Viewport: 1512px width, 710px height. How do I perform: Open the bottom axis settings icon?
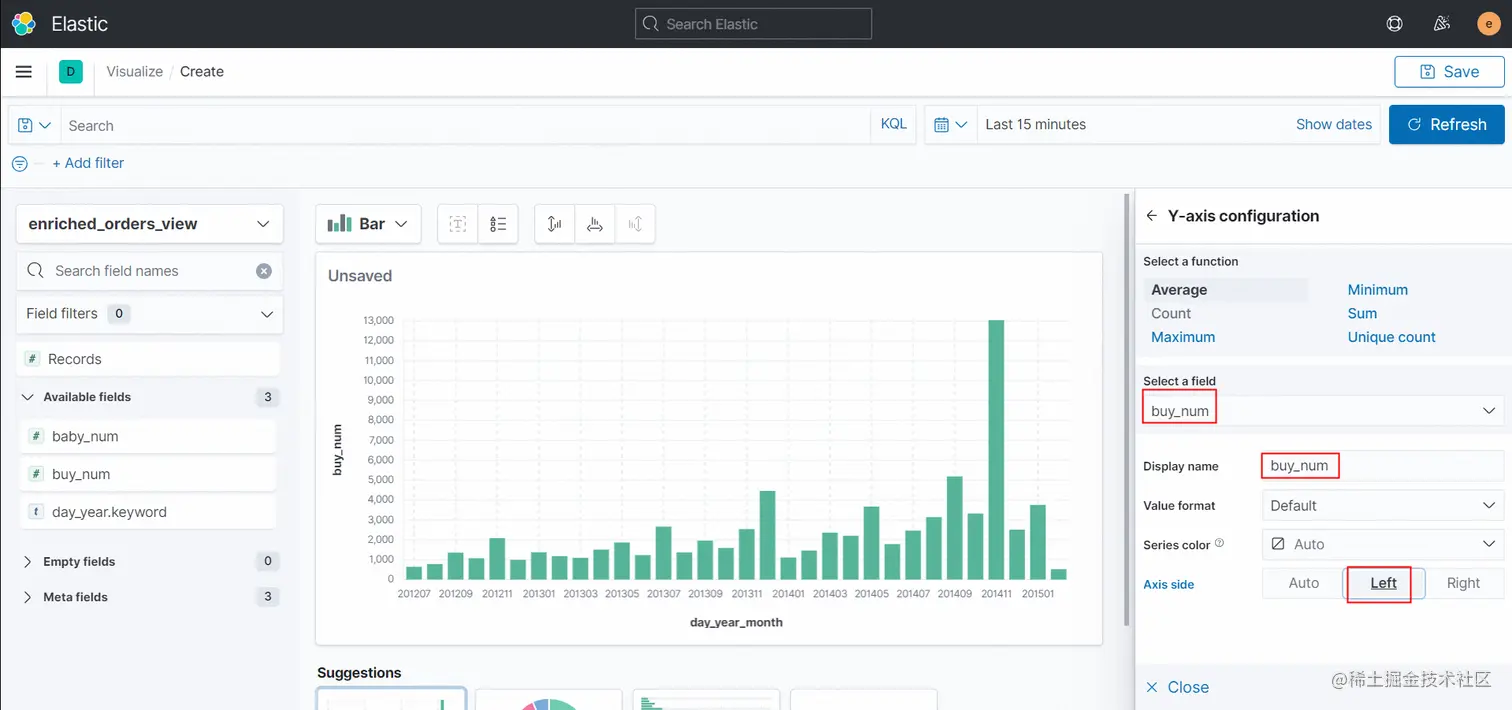click(x=595, y=224)
